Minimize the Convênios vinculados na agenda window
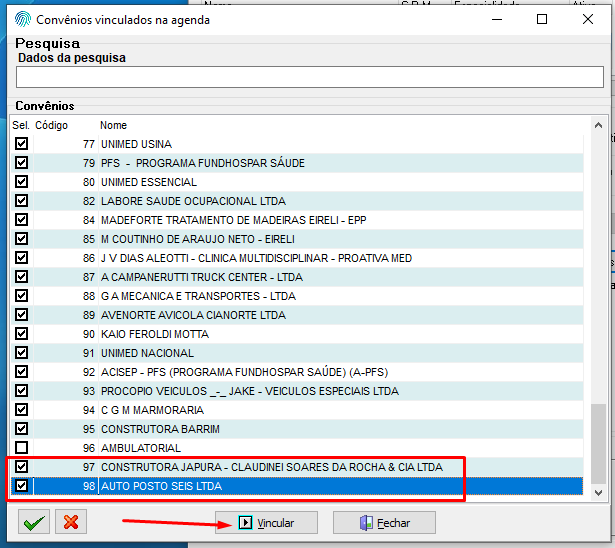 [x=497, y=19]
